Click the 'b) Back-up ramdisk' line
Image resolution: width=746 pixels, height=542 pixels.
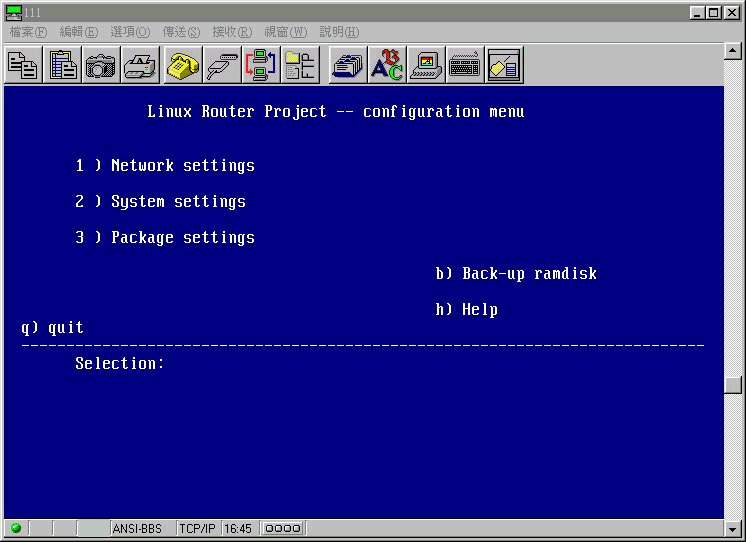pyautogui.click(x=516, y=274)
